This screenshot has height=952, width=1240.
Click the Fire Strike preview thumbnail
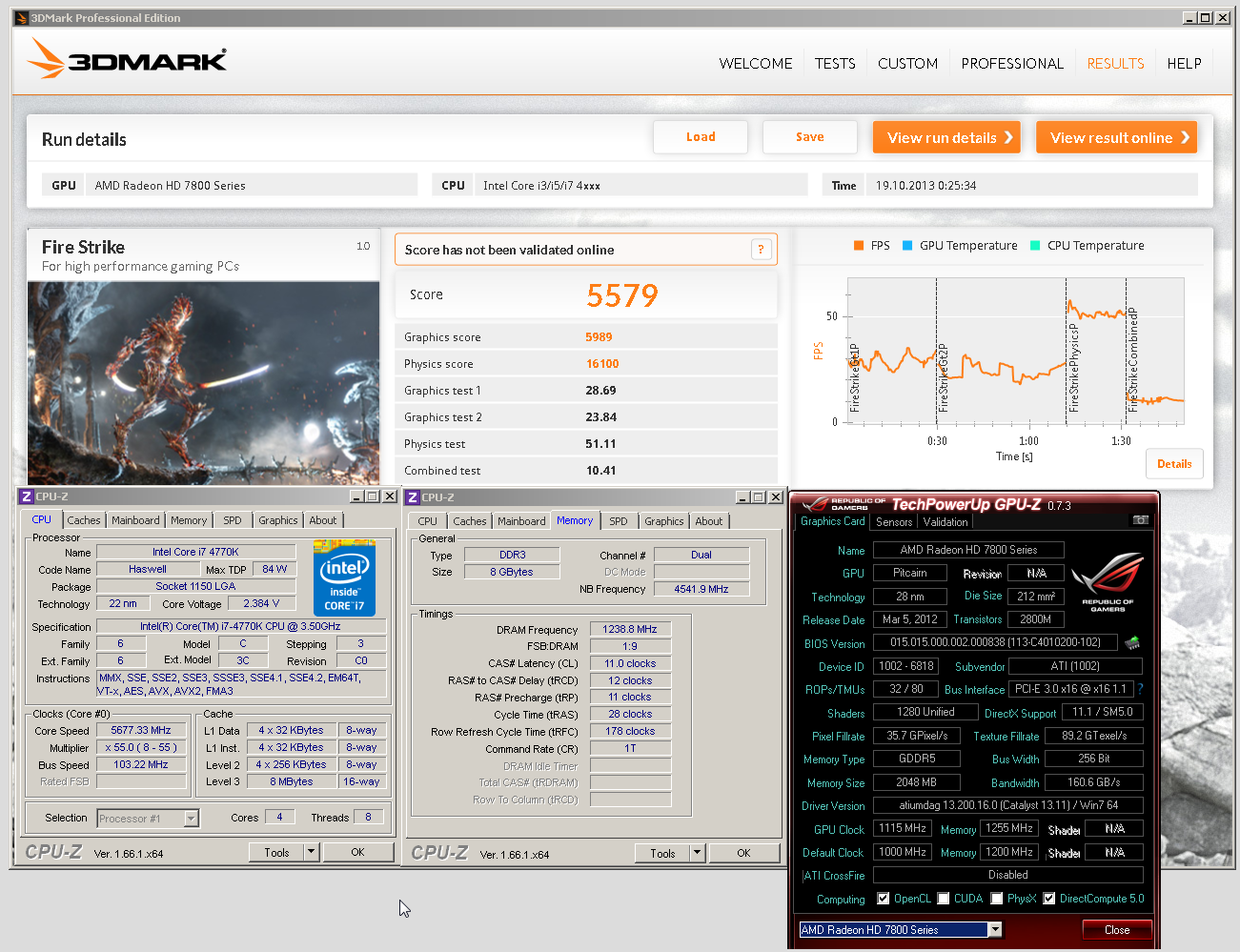click(203, 383)
